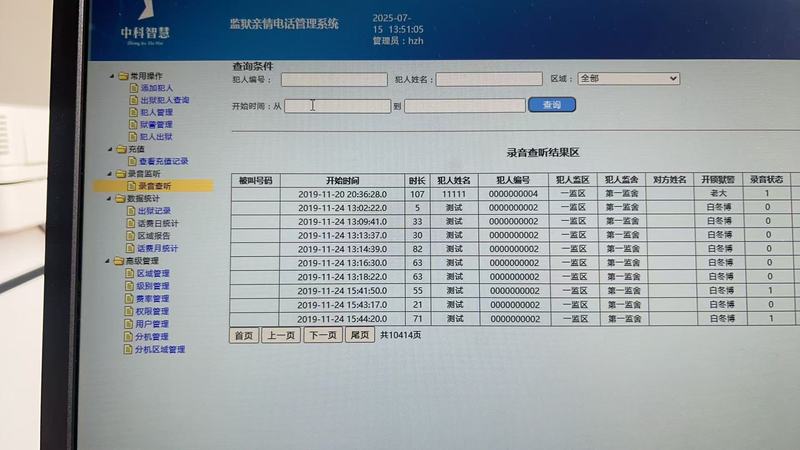Click prisoner number 0000000004 cell
The width and height of the screenshot is (800, 450).
(513, 194)
